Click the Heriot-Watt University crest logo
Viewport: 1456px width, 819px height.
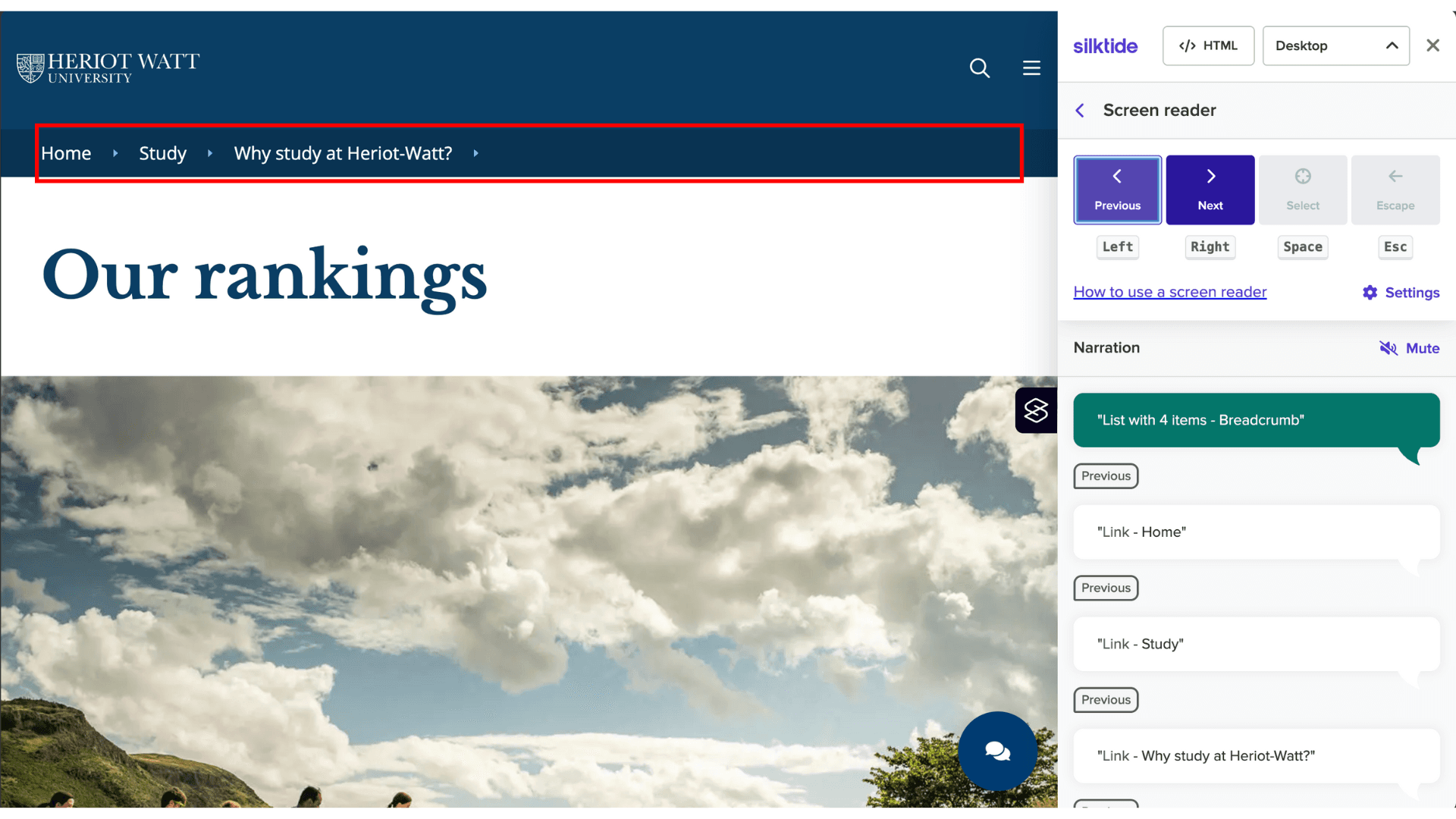106,67
